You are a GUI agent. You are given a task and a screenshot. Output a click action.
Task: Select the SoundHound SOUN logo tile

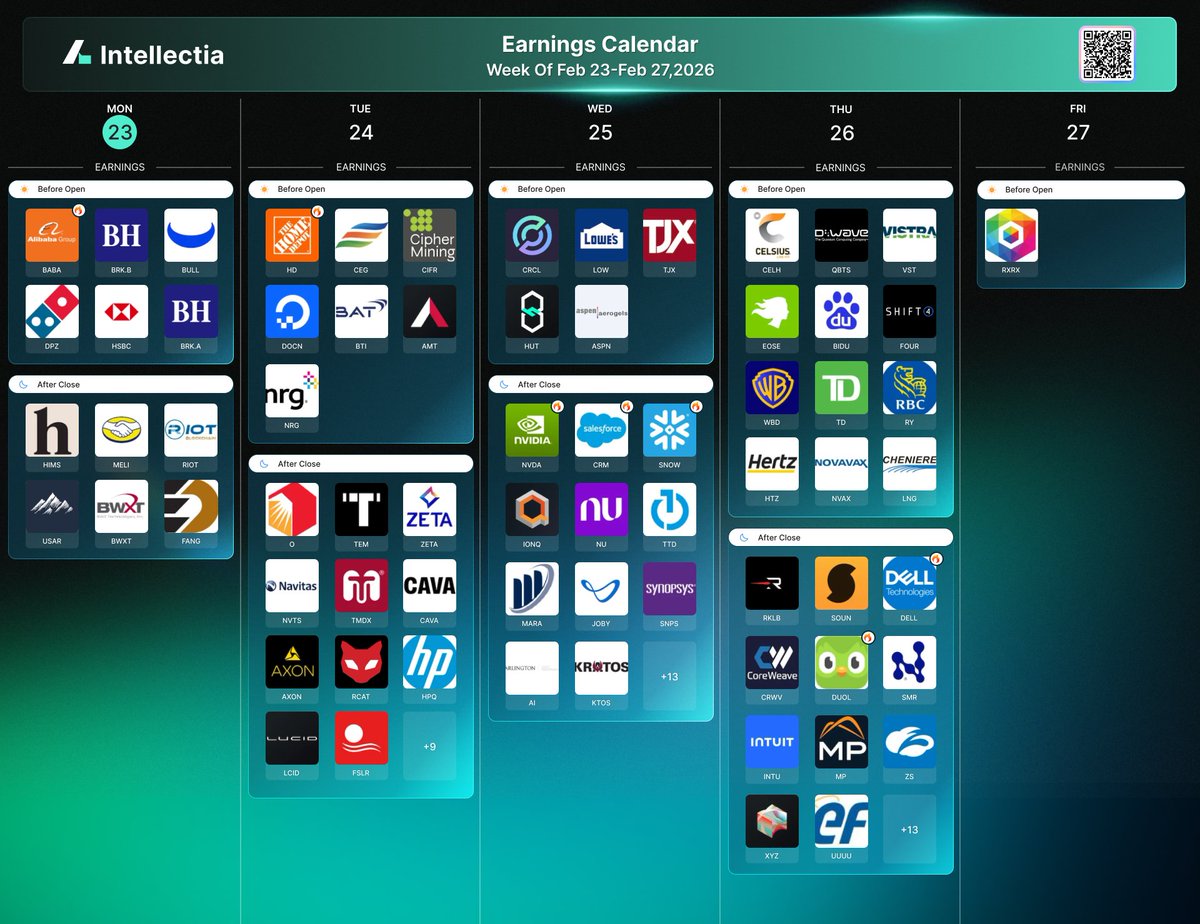(x=841, y=583)
